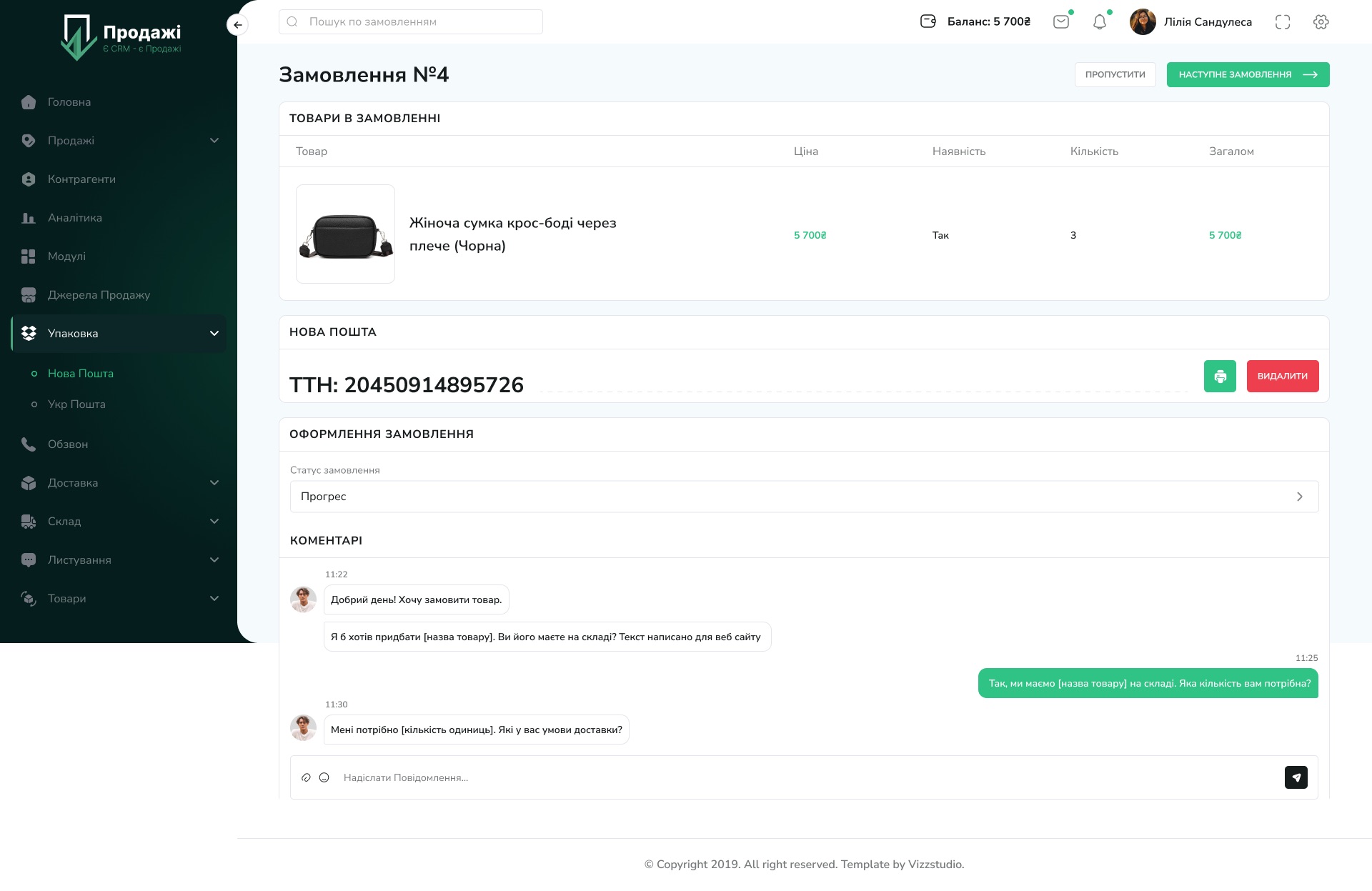Screen dimensions: 1372x891
Task: Click Лілія Сандулеса avatar photo
Action: 1143,22
